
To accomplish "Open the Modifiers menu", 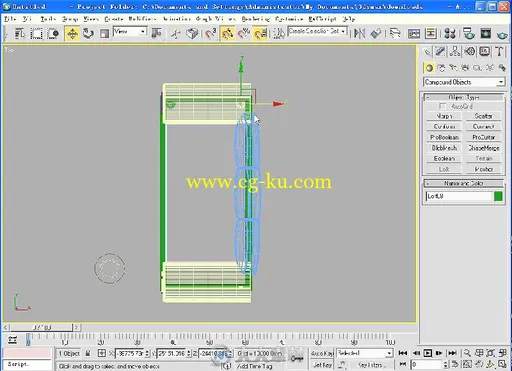I will 142,19.
